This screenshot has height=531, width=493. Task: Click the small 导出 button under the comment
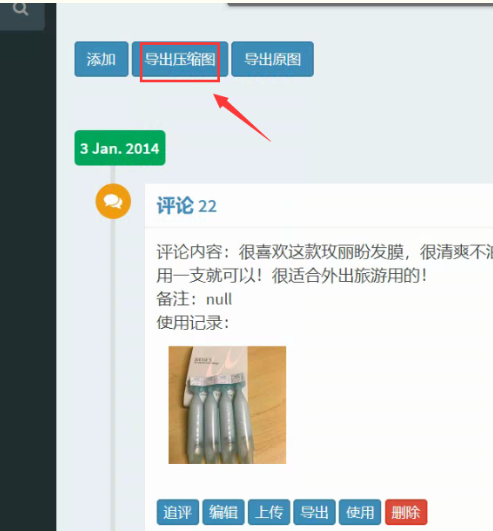tap(315, 512)
